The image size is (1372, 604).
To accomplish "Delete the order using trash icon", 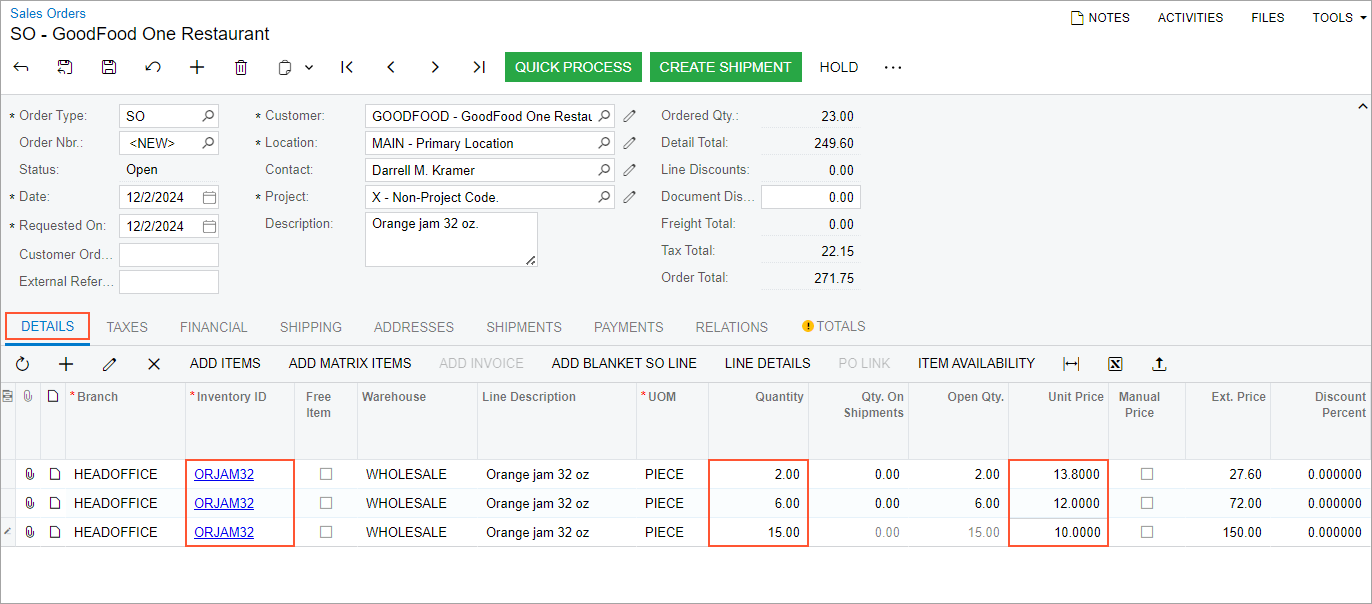I will tap(241, 67).
